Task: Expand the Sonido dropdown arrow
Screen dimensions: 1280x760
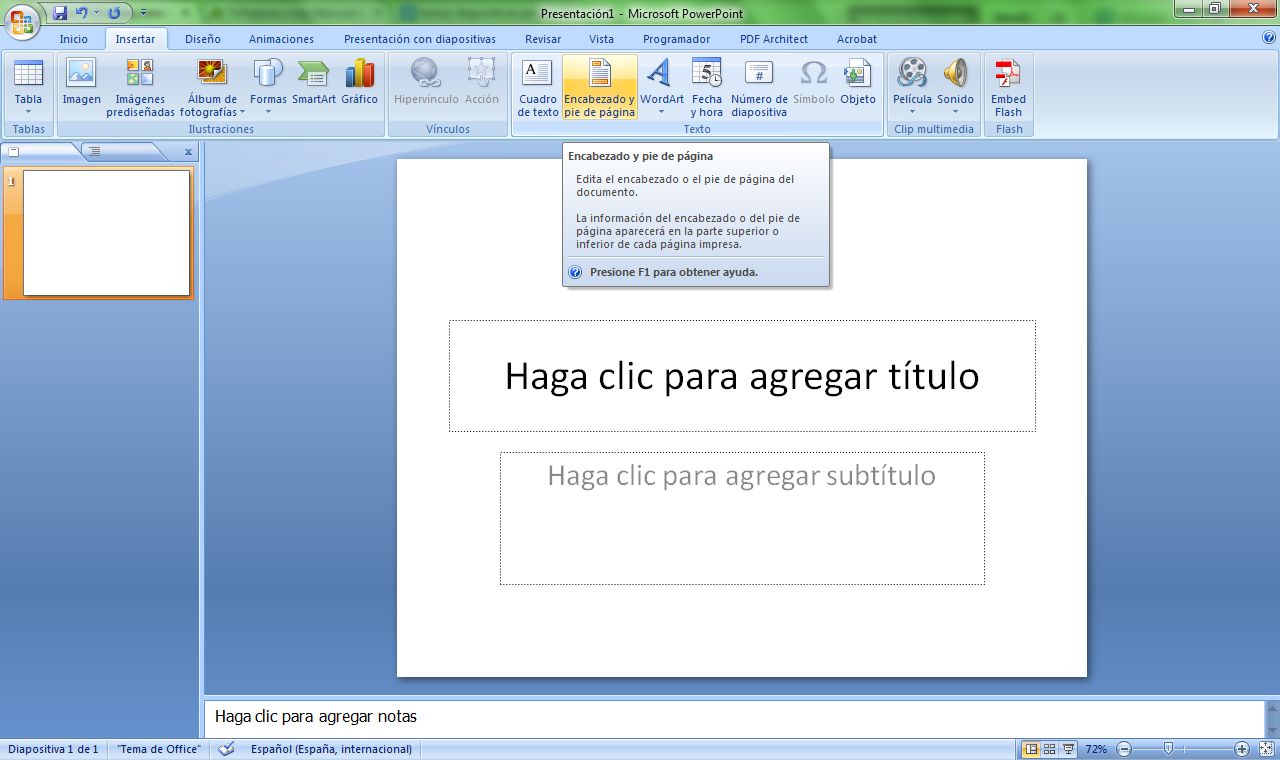Action: (955, 111)
